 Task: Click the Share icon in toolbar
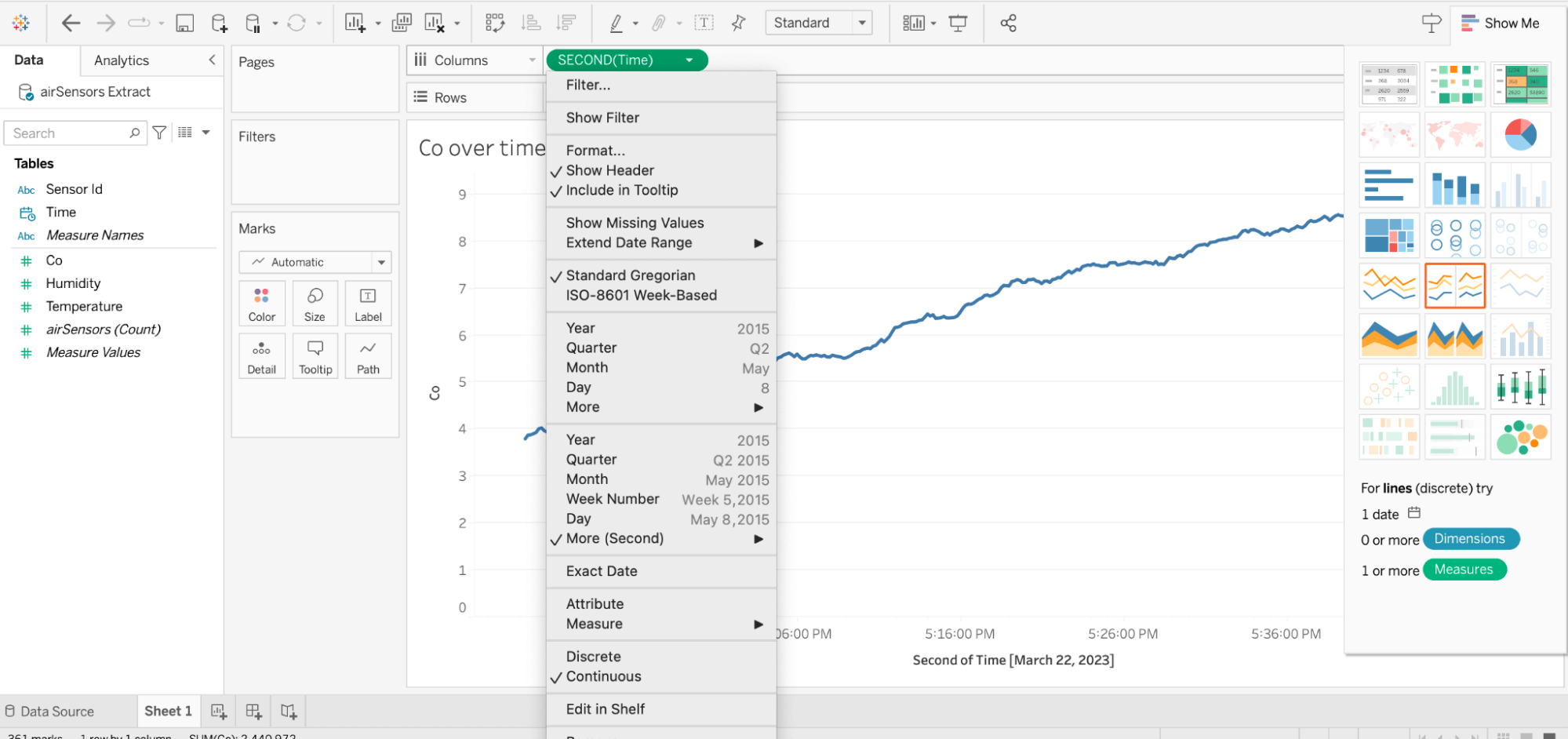[1009, 24]
